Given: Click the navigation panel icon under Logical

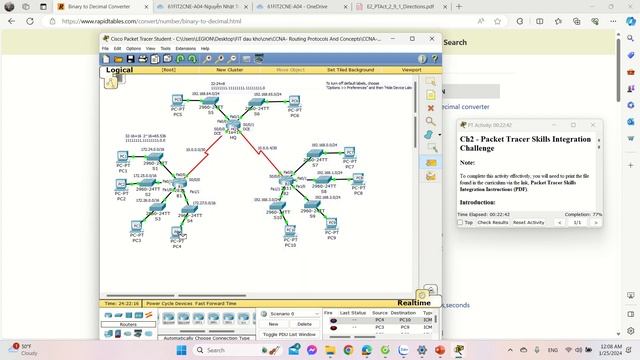Looking at the screenshot, I should (111, 83).
